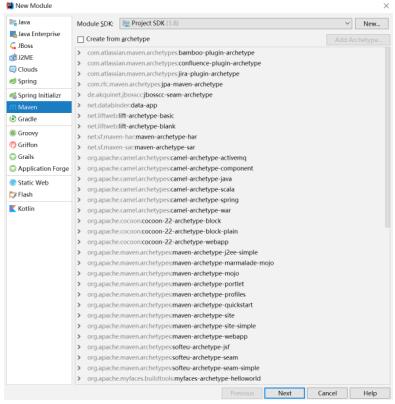The width and height of the screenshot is (395, 404).
Task: Enable Create from archetype checkbox
Action: 80,39
